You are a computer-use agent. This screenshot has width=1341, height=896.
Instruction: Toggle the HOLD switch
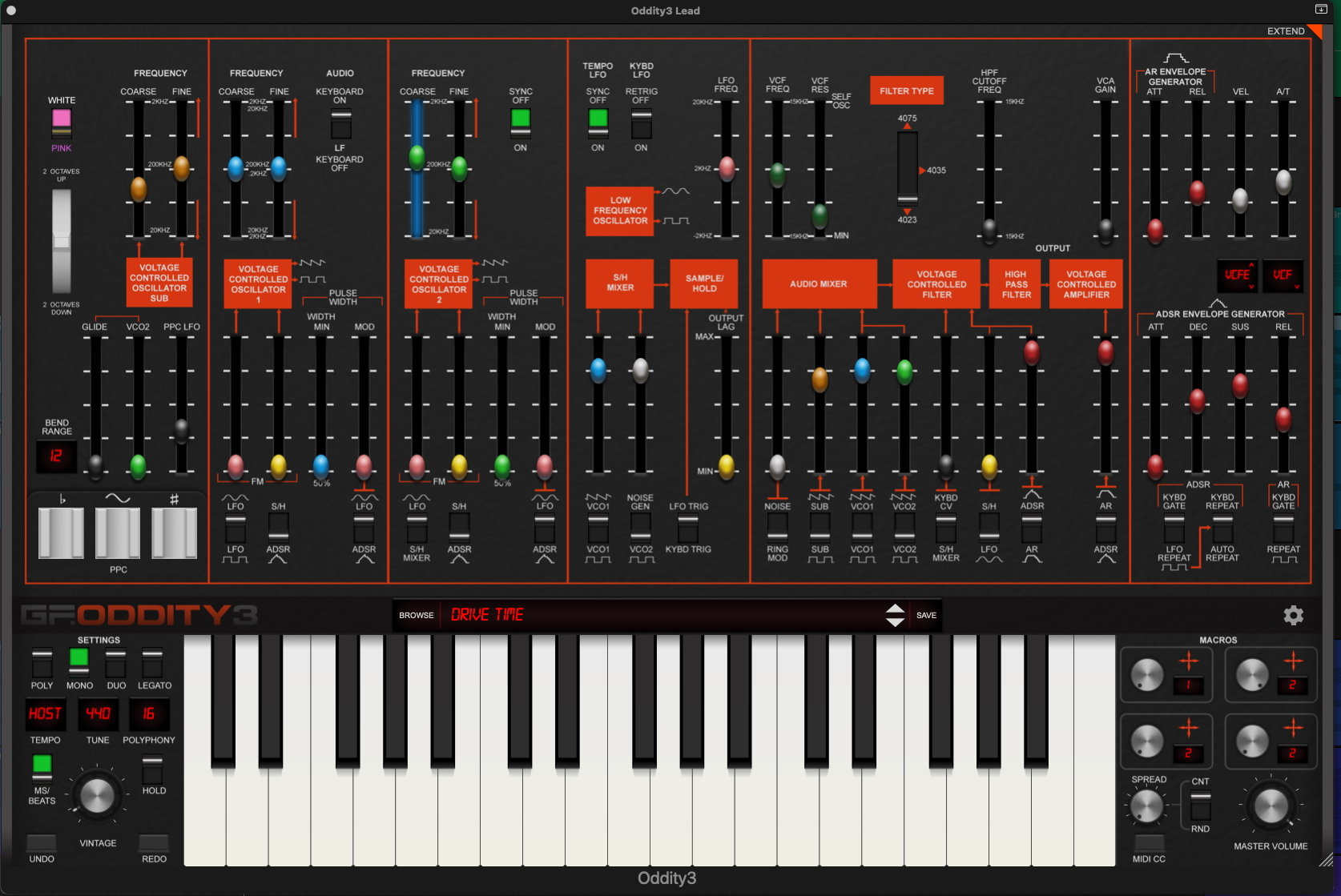tap(152, 770)
